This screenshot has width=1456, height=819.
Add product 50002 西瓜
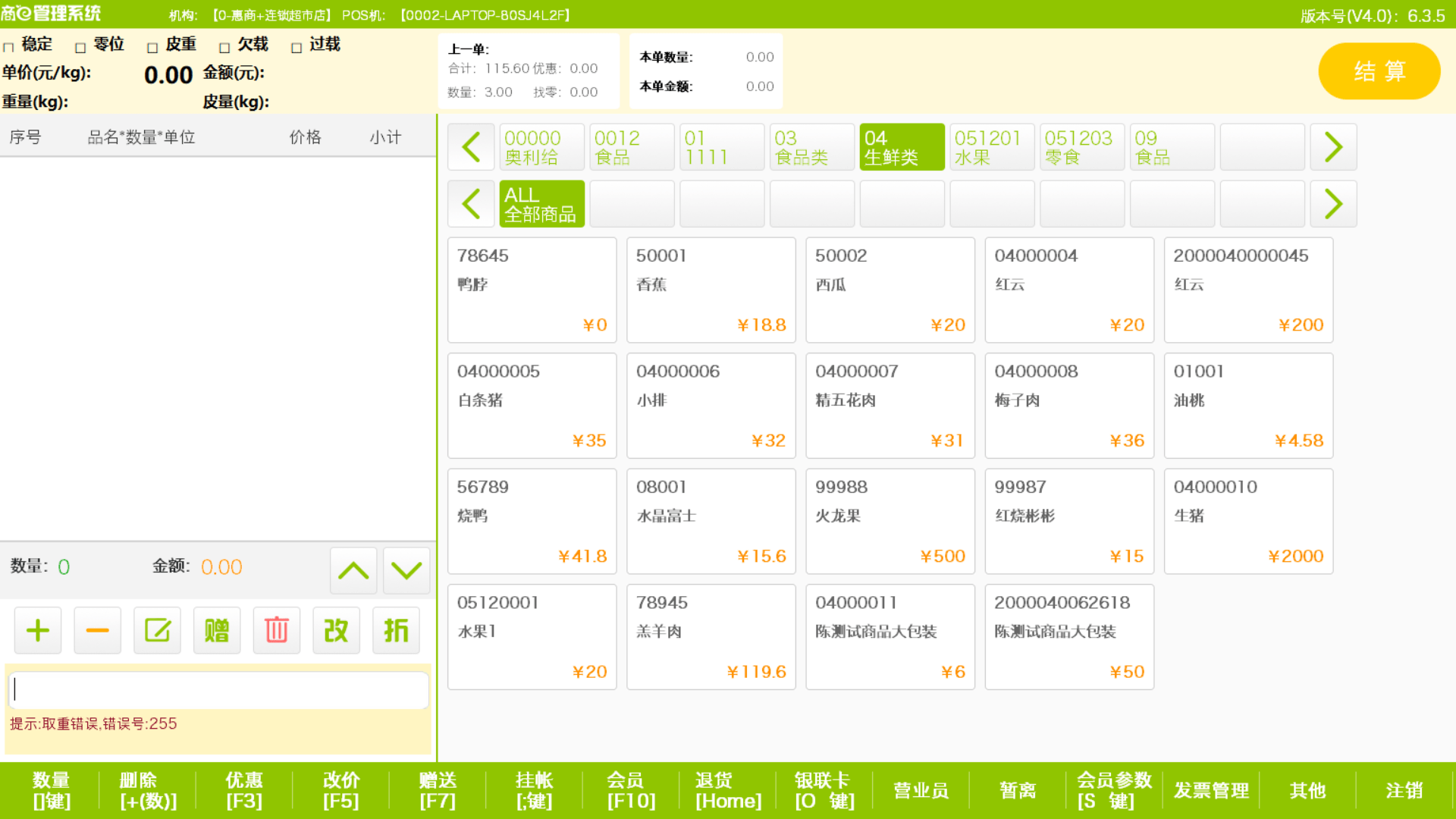(890, 290)
